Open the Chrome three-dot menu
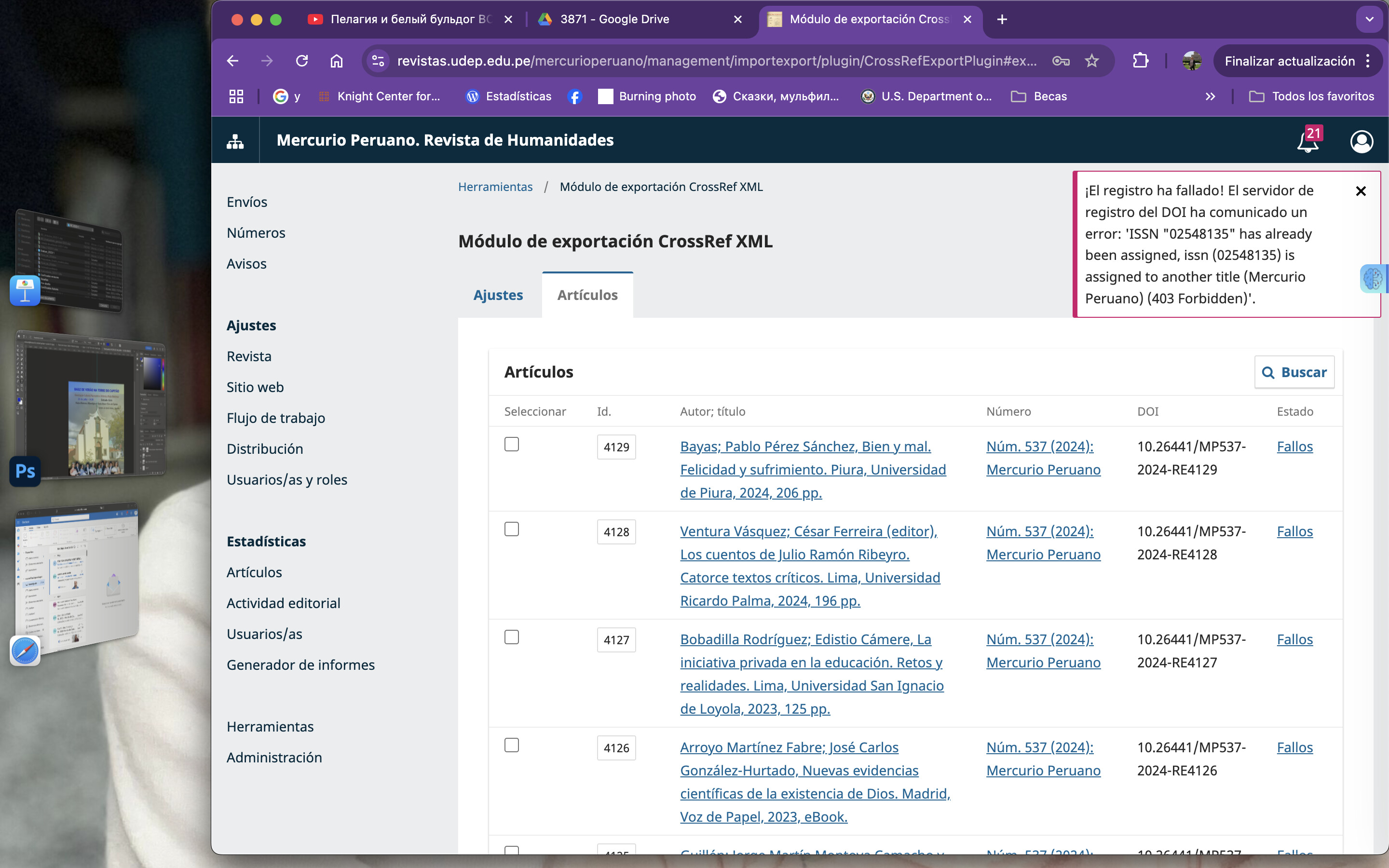This screenshot has height=868, width=1389. pyautogui.click(x=1368, y=61)
